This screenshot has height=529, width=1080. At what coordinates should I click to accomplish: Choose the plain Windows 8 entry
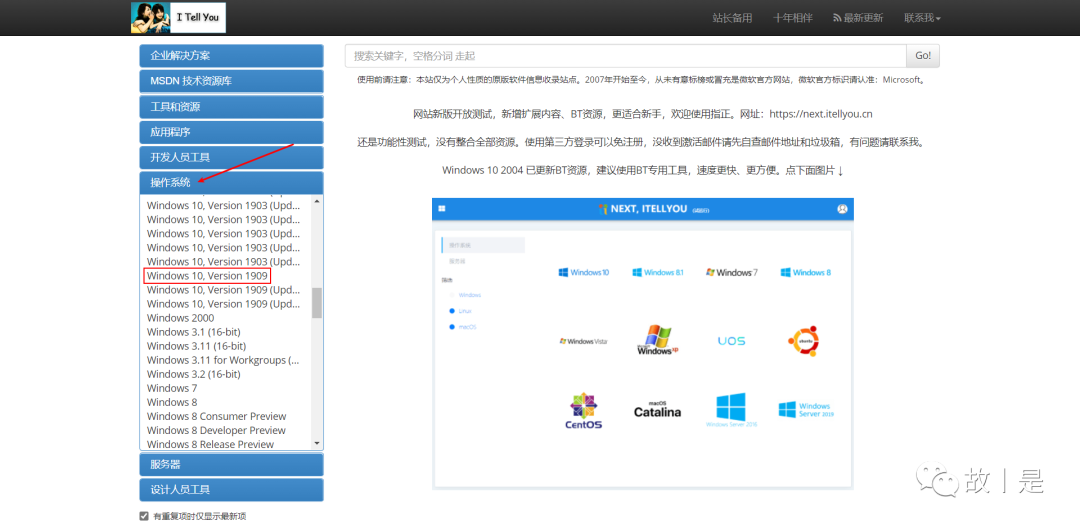pyautogui.click(x=172, y=402)
